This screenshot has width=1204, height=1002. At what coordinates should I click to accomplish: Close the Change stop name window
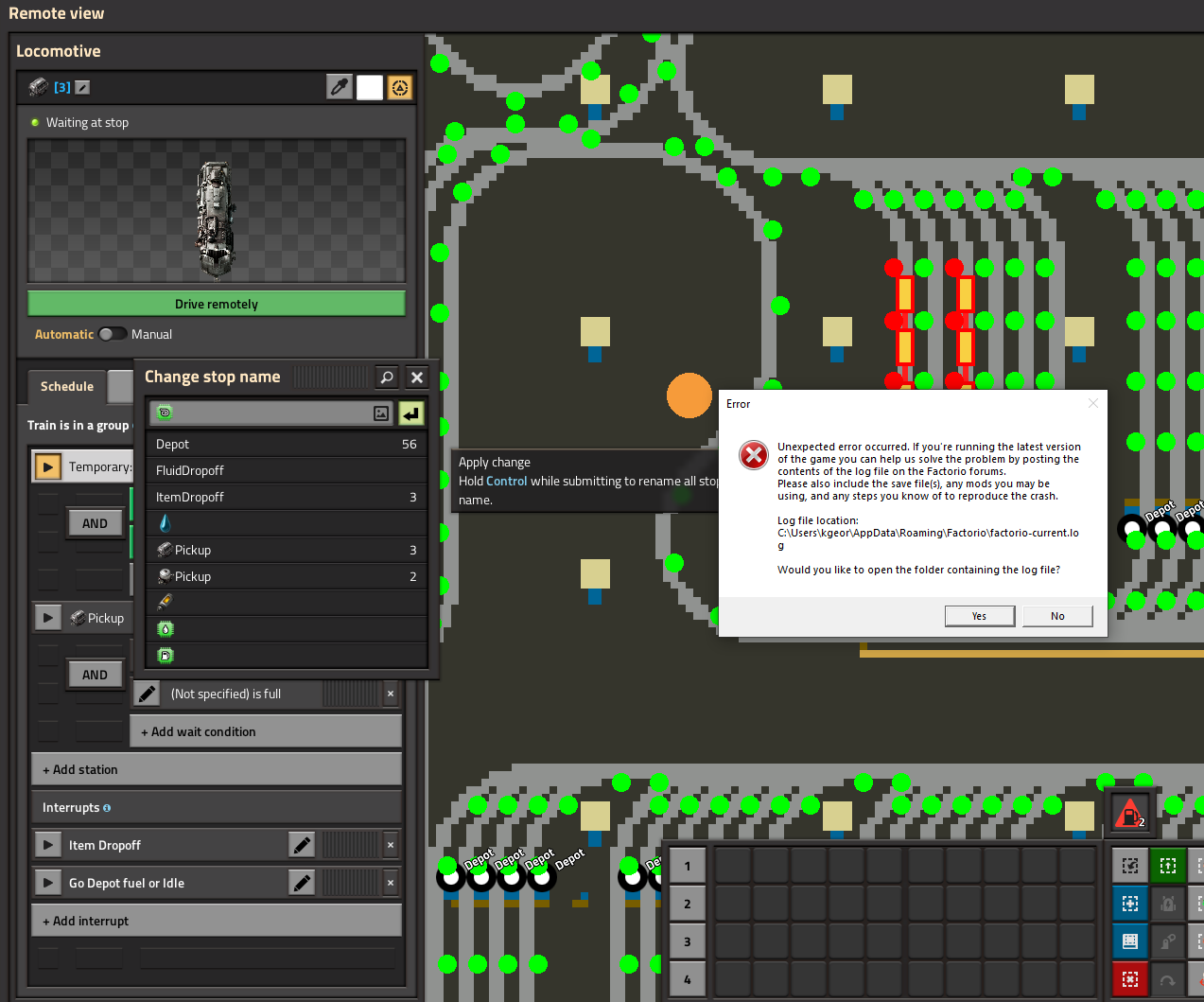tap(417, 377)
